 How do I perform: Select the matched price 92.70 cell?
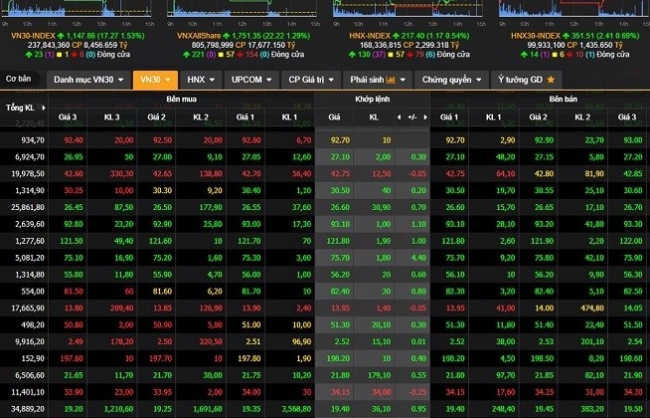[339, 141]
